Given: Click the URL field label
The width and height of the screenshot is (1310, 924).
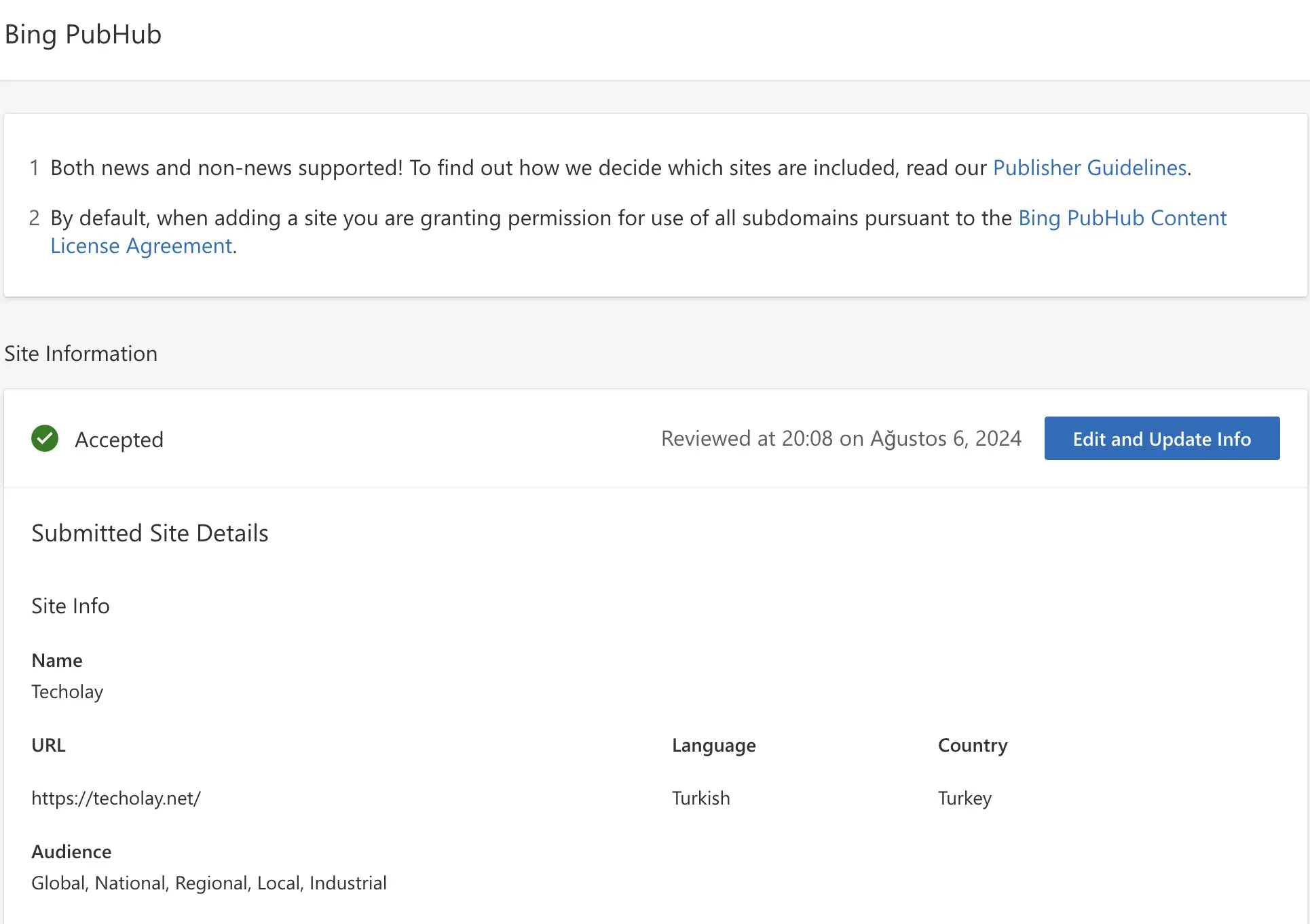Looking at the screenshot, I should coord(48,745).
